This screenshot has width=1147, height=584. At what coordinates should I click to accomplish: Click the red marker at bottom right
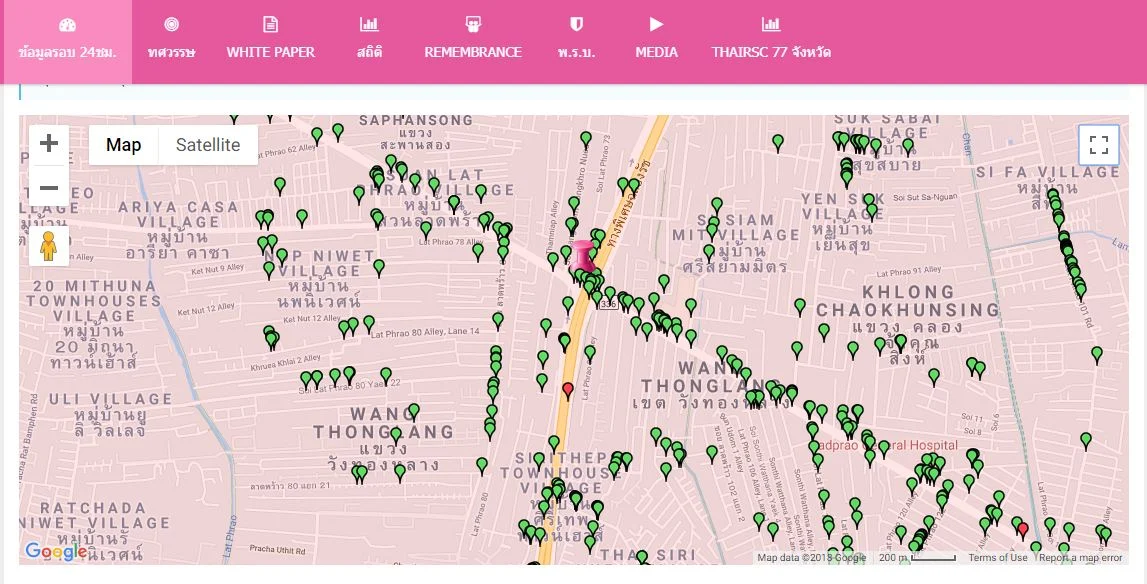pyautogui.click(x=1022, y=528)
